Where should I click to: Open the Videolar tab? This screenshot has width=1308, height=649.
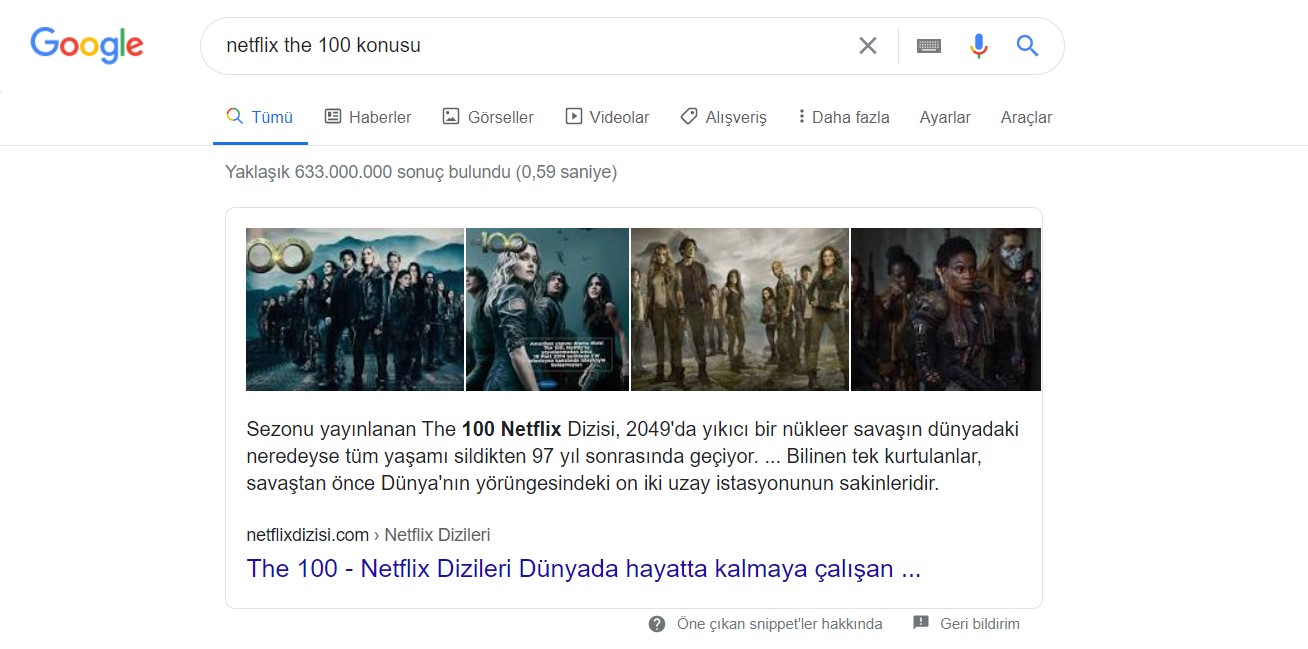point(607,117)
